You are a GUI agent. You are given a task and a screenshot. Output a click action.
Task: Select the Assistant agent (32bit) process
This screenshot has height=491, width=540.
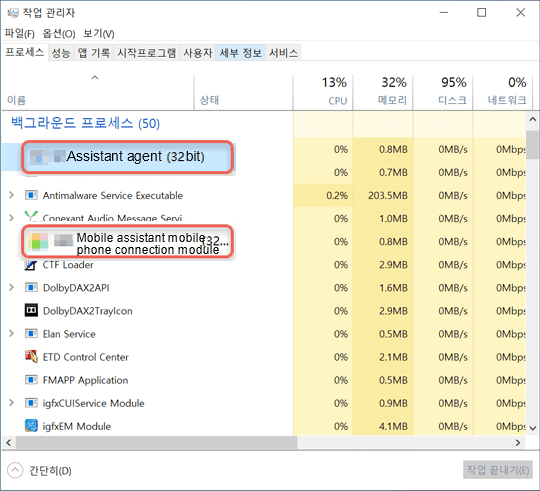[x=127, y=157]
